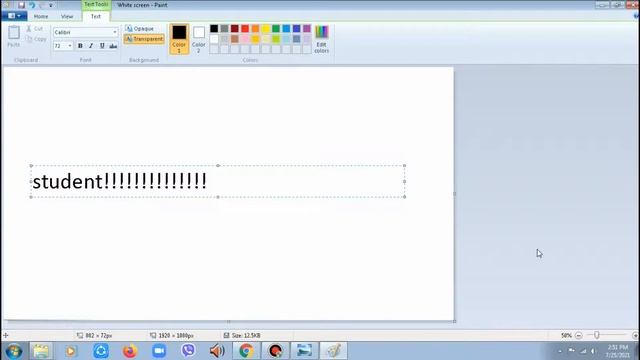Open Google Chrome from the taskbar
The width and height of the screenshot is (640, 360).
coord(246,351)
